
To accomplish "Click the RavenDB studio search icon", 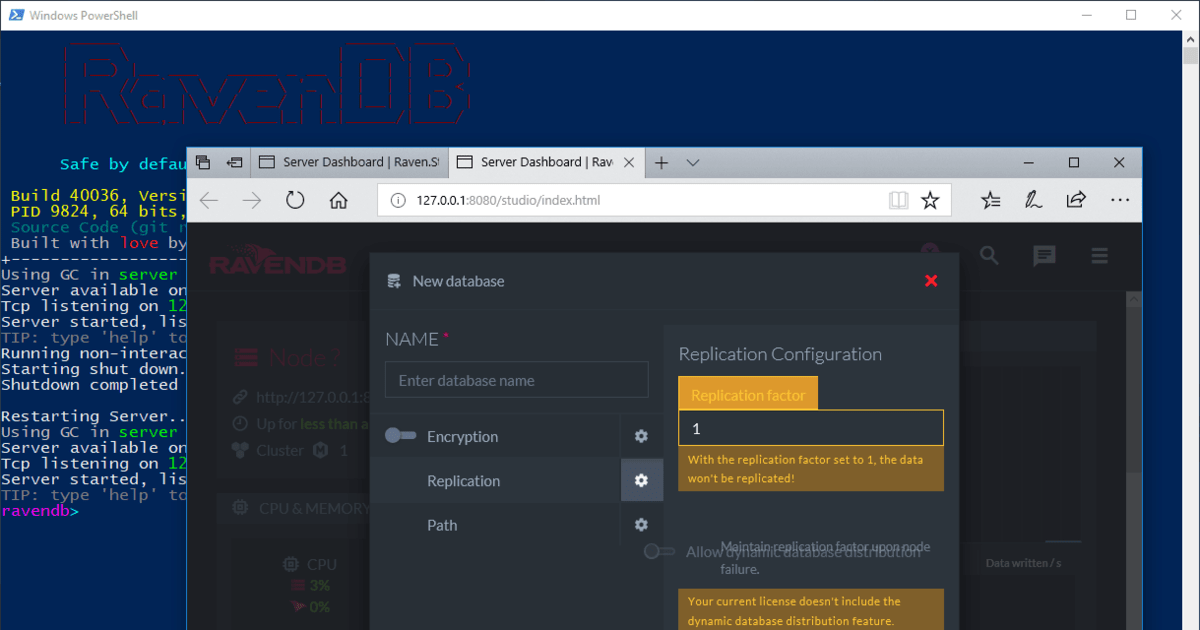I will click(x=989, y=256).
